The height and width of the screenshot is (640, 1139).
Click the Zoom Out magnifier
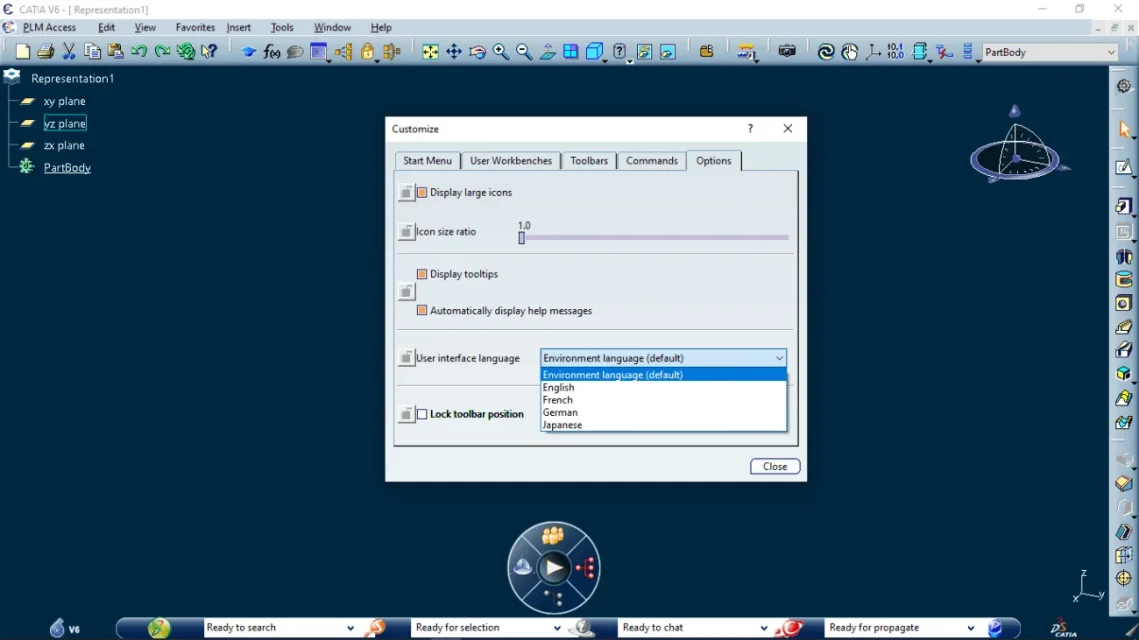coord(524,52)
